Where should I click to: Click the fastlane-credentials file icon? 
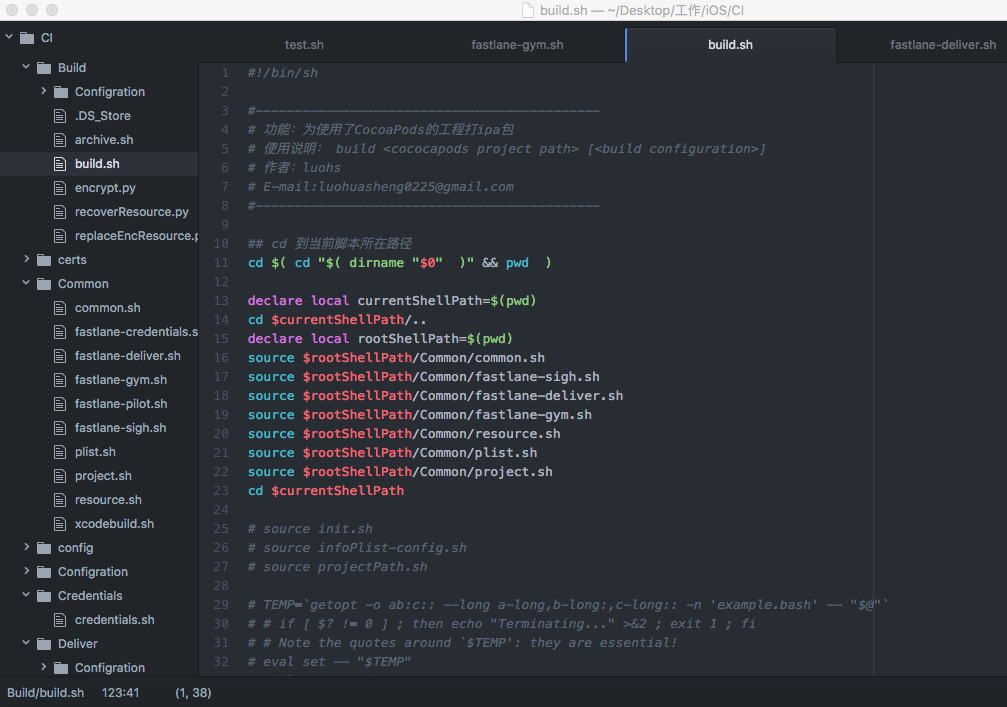(60, 332)
